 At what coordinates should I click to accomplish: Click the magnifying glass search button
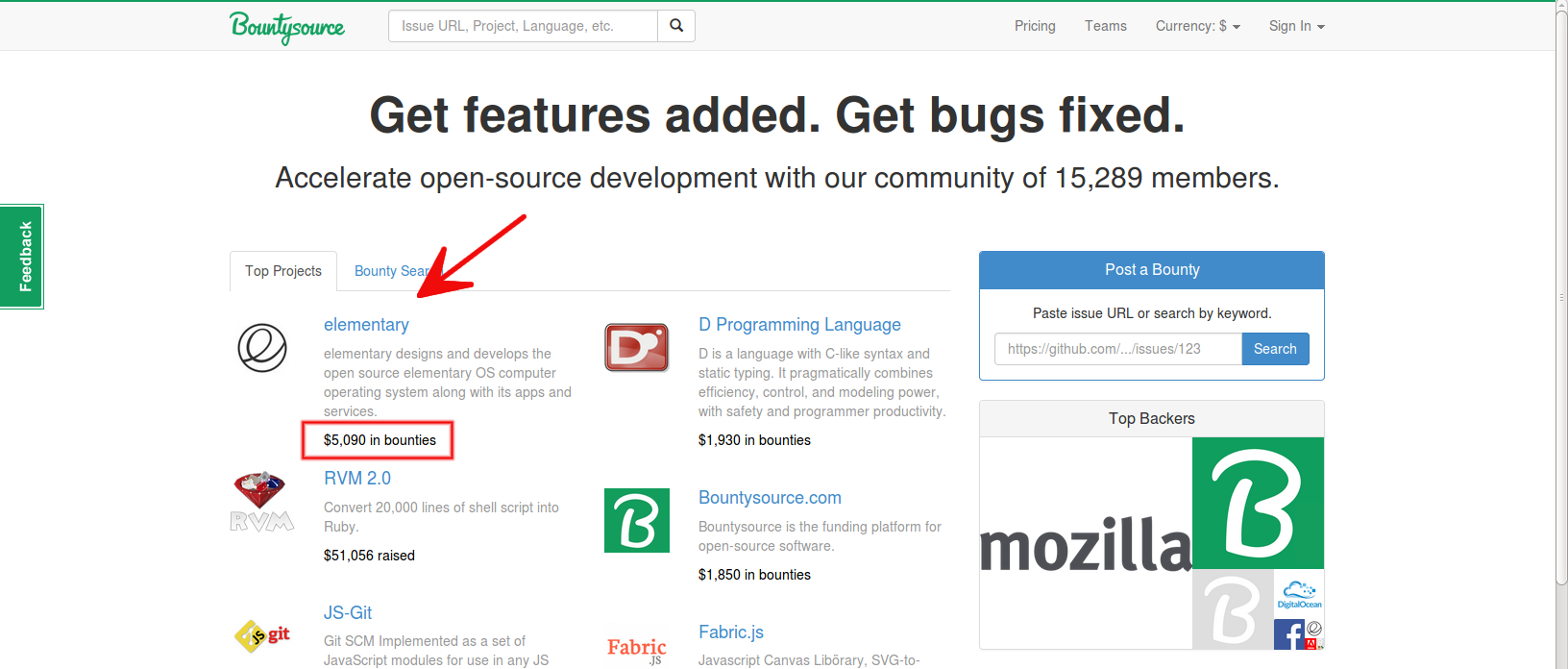click(x=676, y=26)
